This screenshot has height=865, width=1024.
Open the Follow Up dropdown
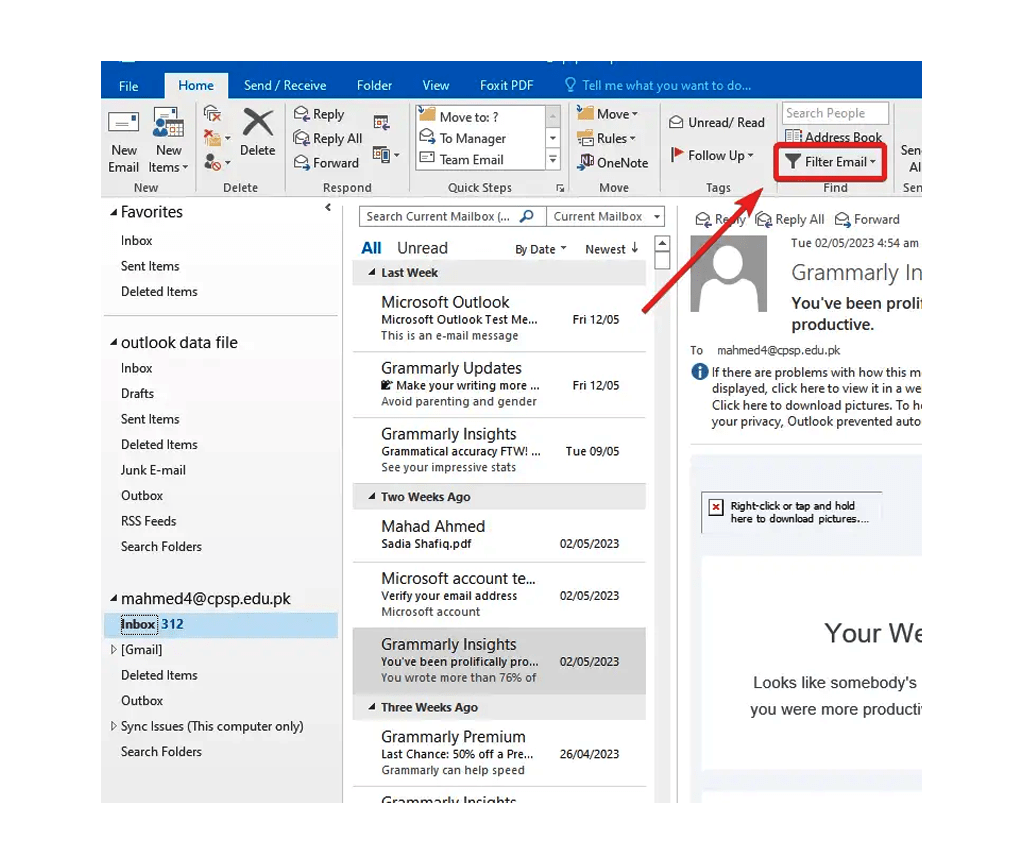(712, 155)
